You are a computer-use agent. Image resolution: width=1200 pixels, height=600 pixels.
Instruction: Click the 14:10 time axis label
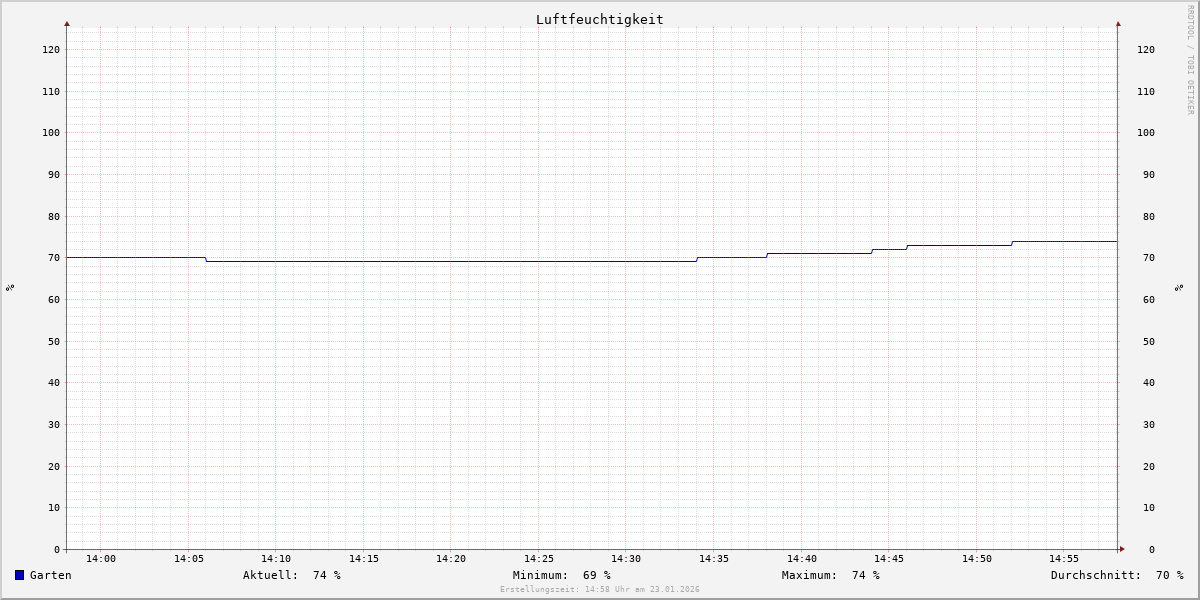tap(276, 559)
